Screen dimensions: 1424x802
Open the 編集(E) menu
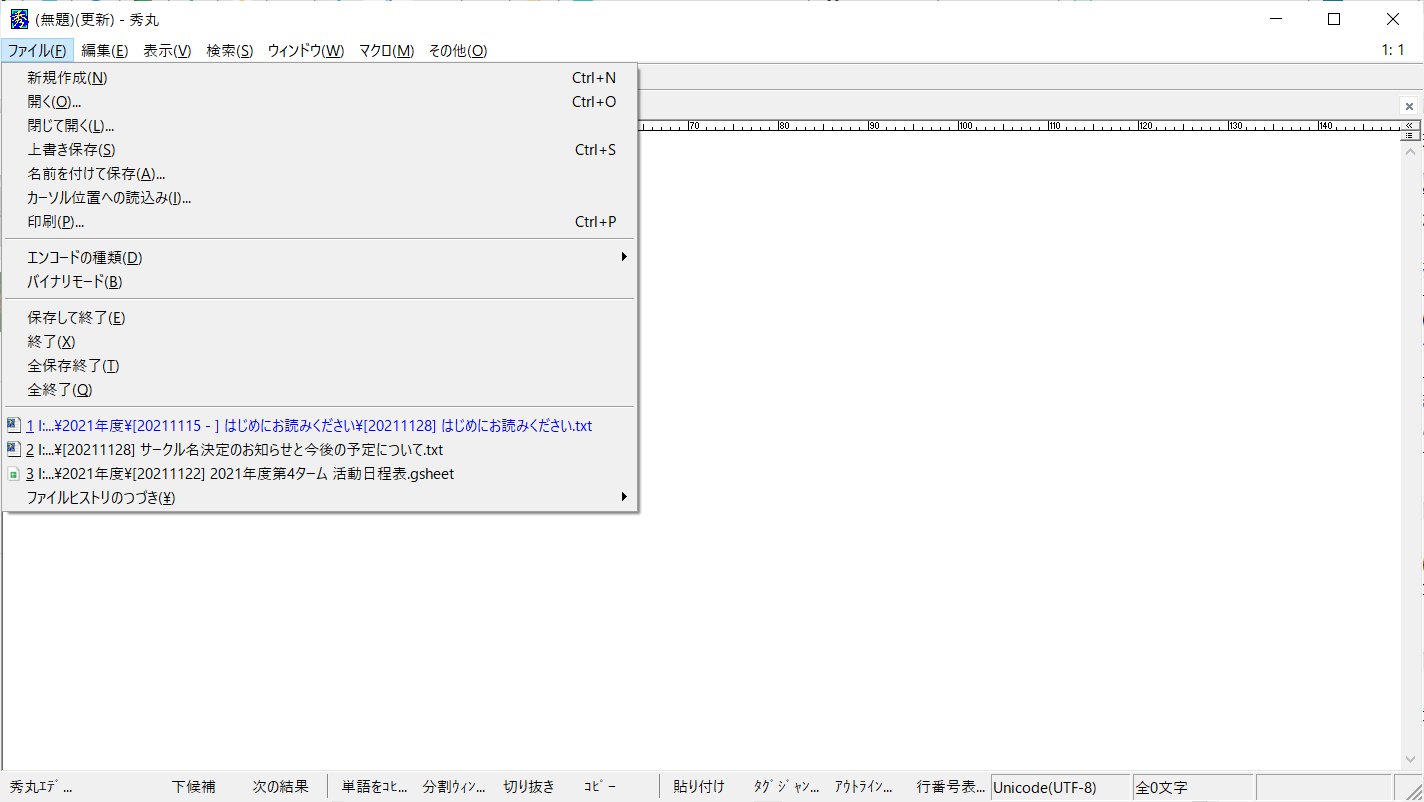[x=104, y=51]
